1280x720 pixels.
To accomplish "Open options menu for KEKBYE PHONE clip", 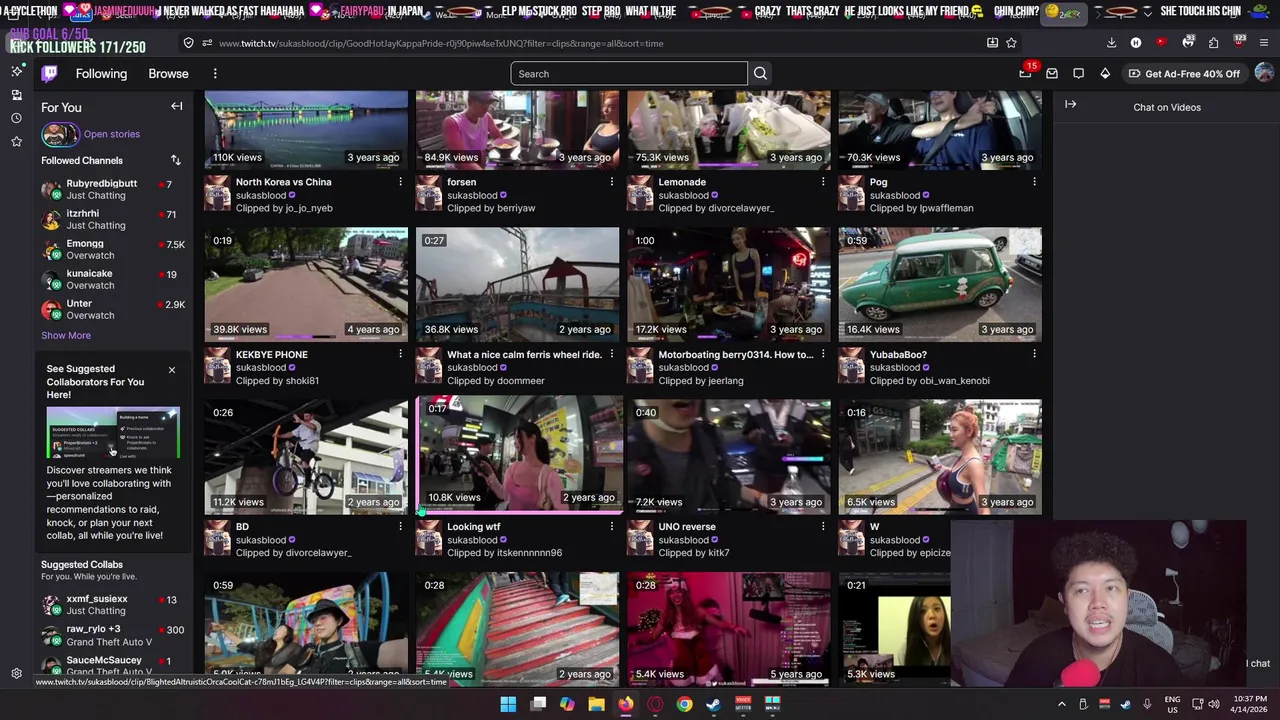I will coord(400,354).
